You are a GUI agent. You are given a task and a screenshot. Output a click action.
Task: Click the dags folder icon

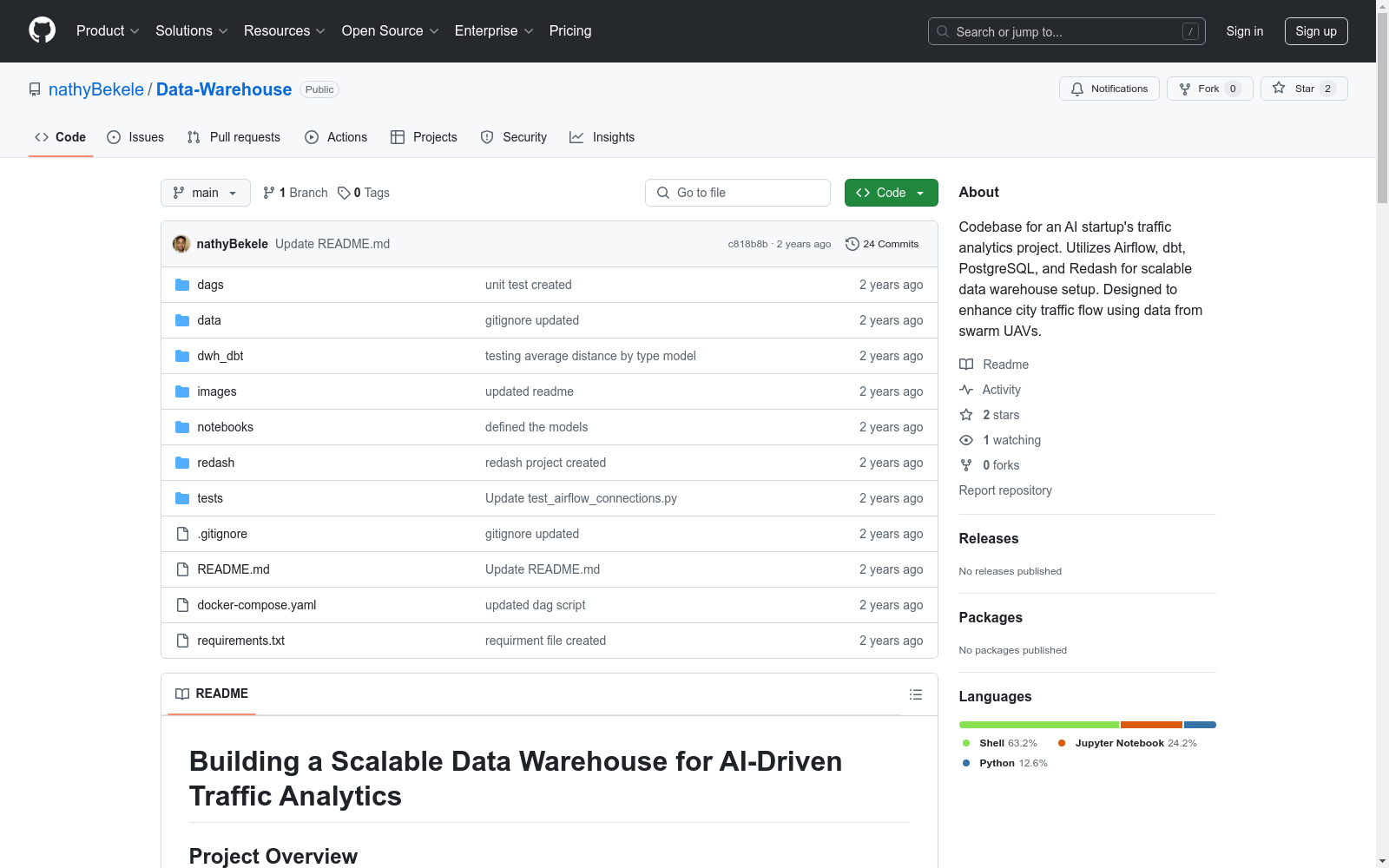pyautogui.click(x=182, y=285)
